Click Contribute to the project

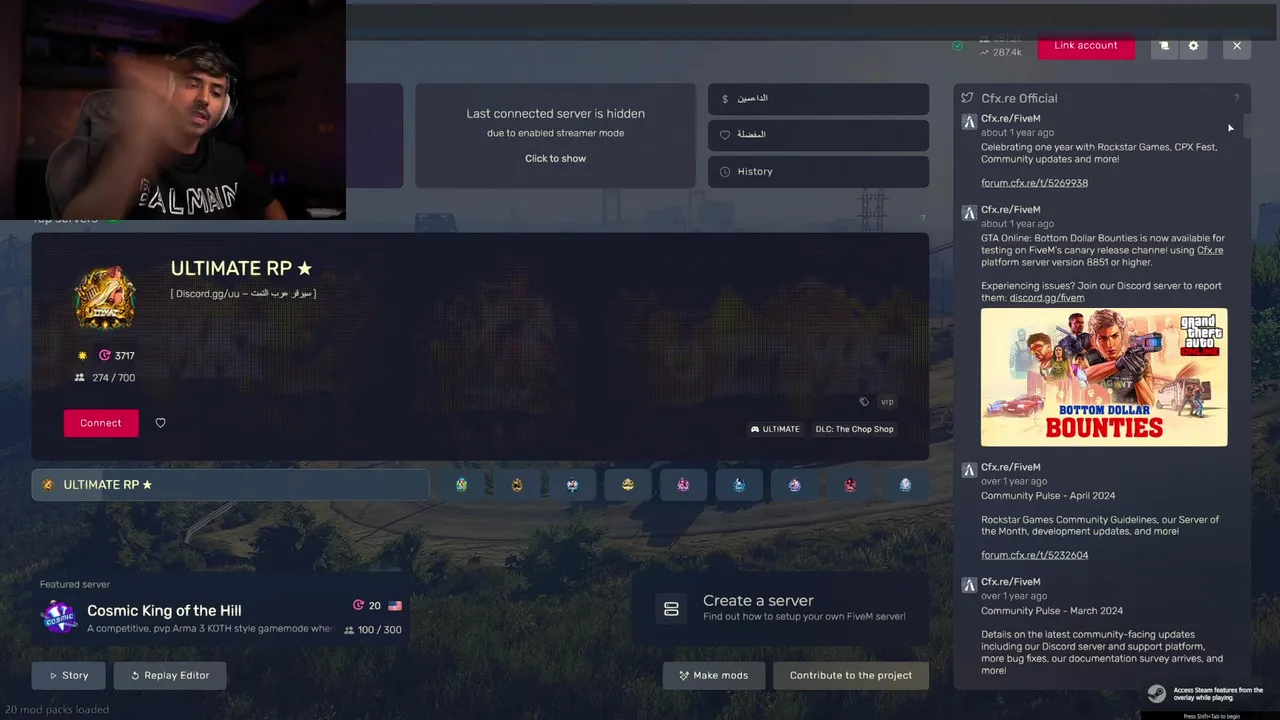(x=851, y=675)
